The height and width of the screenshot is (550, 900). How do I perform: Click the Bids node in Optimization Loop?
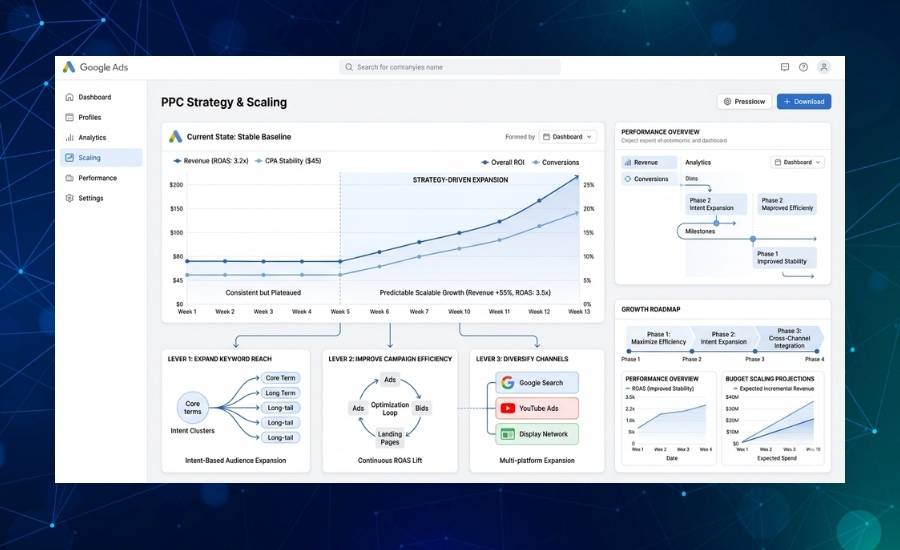422,408
